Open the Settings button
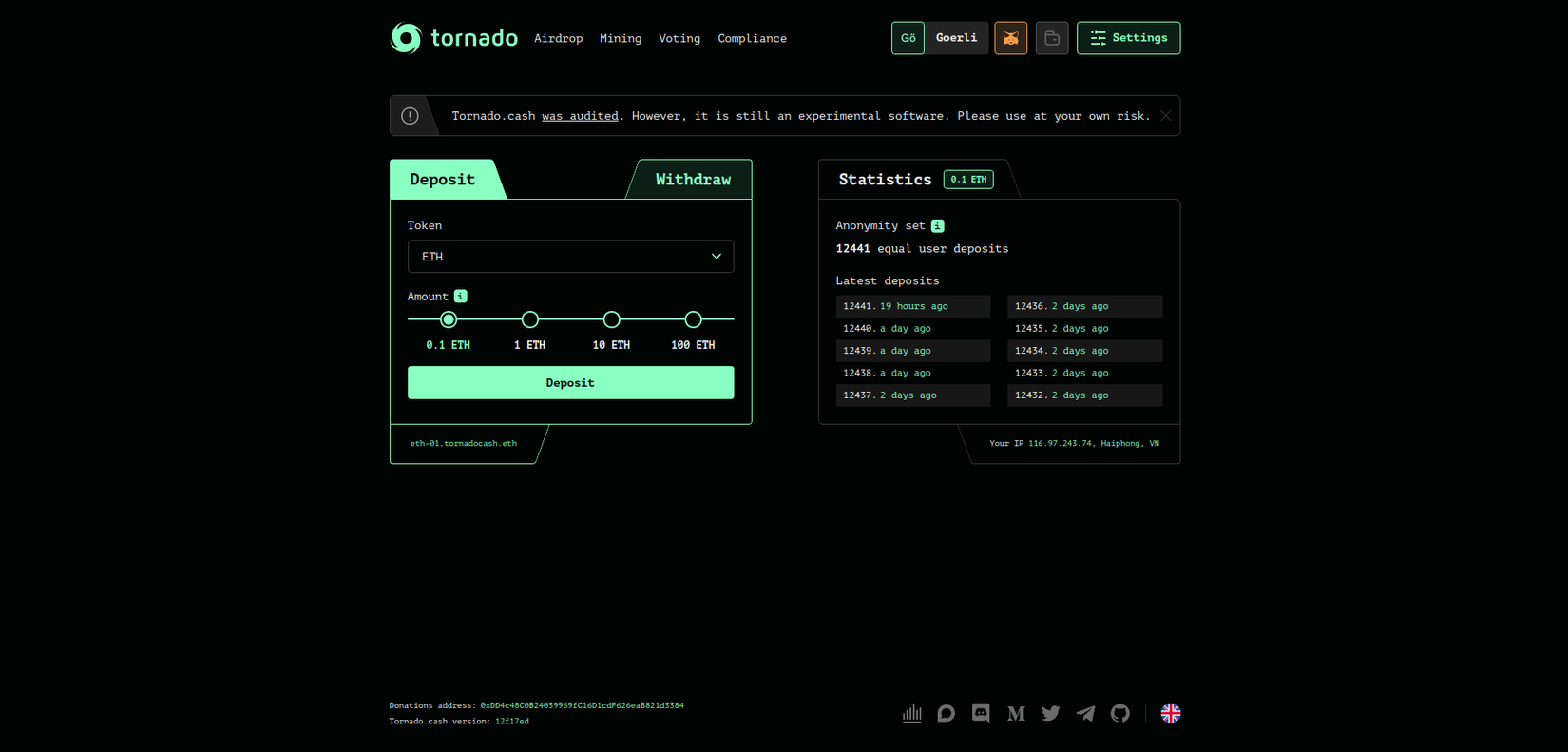Screen dimensions: 1568x752 pyautogui.click(x=1128, y=38)
